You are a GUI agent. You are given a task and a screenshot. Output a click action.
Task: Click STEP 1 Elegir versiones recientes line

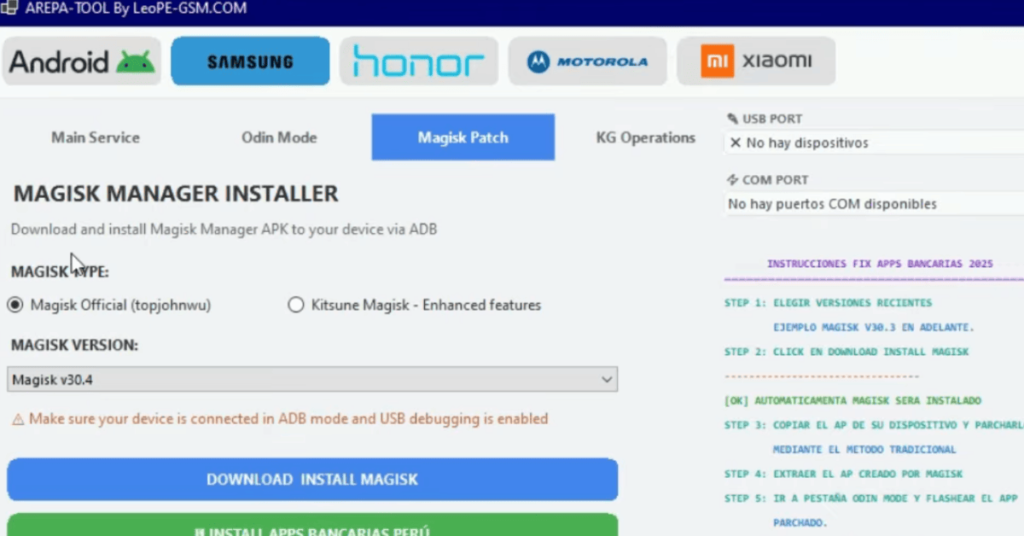click(828, 303)
